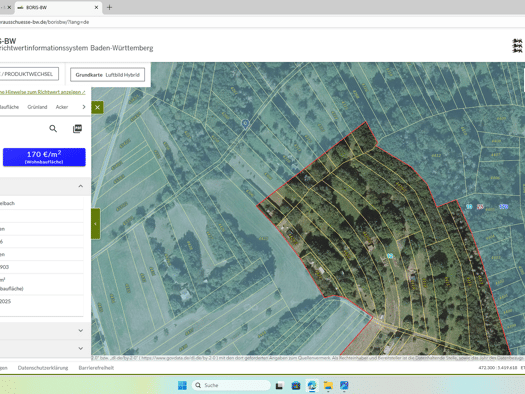Open the Barrierefreiheit footer link

click(96, 368)
